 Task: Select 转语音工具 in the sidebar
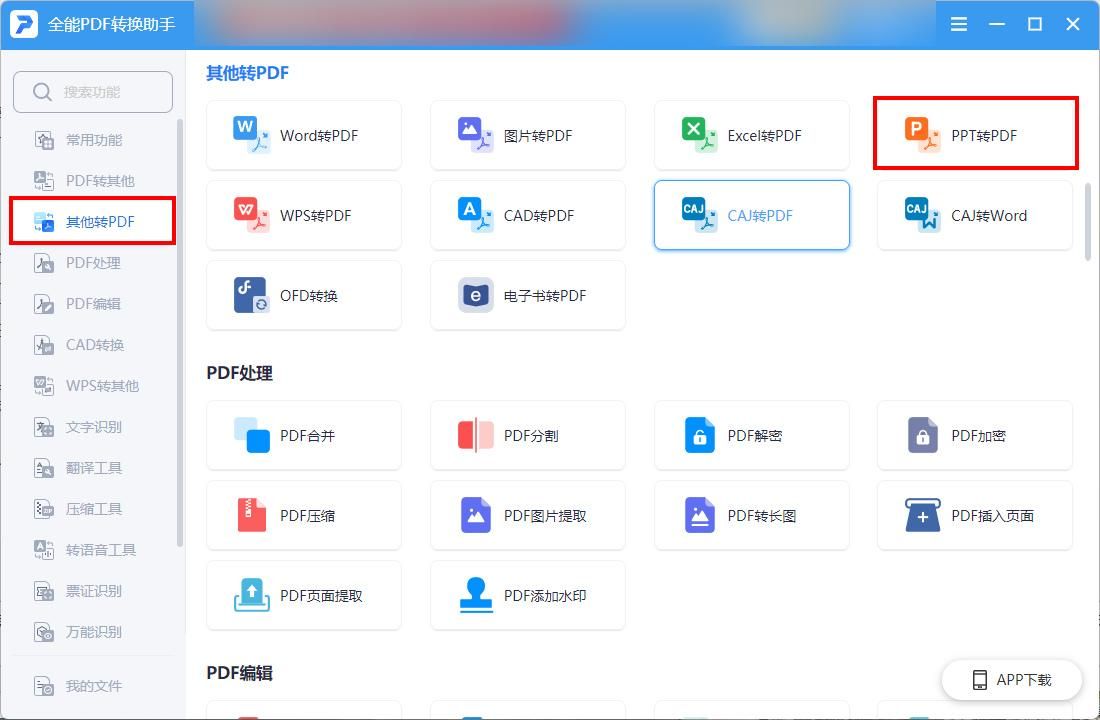(x=93, y=550)
